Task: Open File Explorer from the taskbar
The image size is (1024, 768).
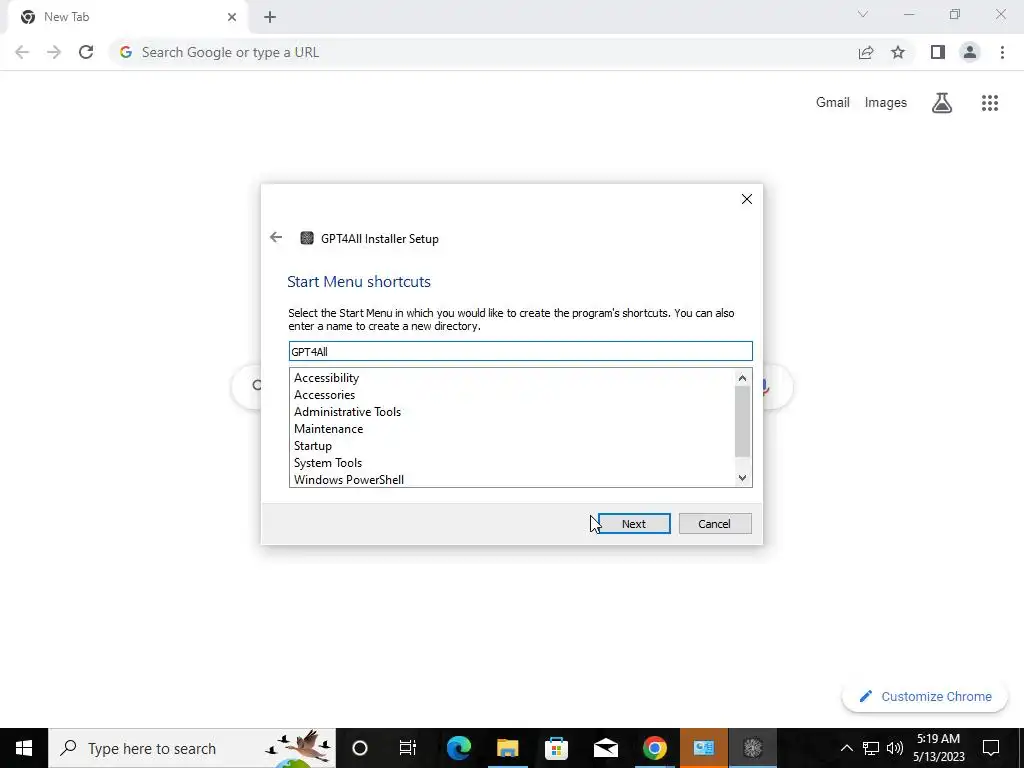Action: 507,748
